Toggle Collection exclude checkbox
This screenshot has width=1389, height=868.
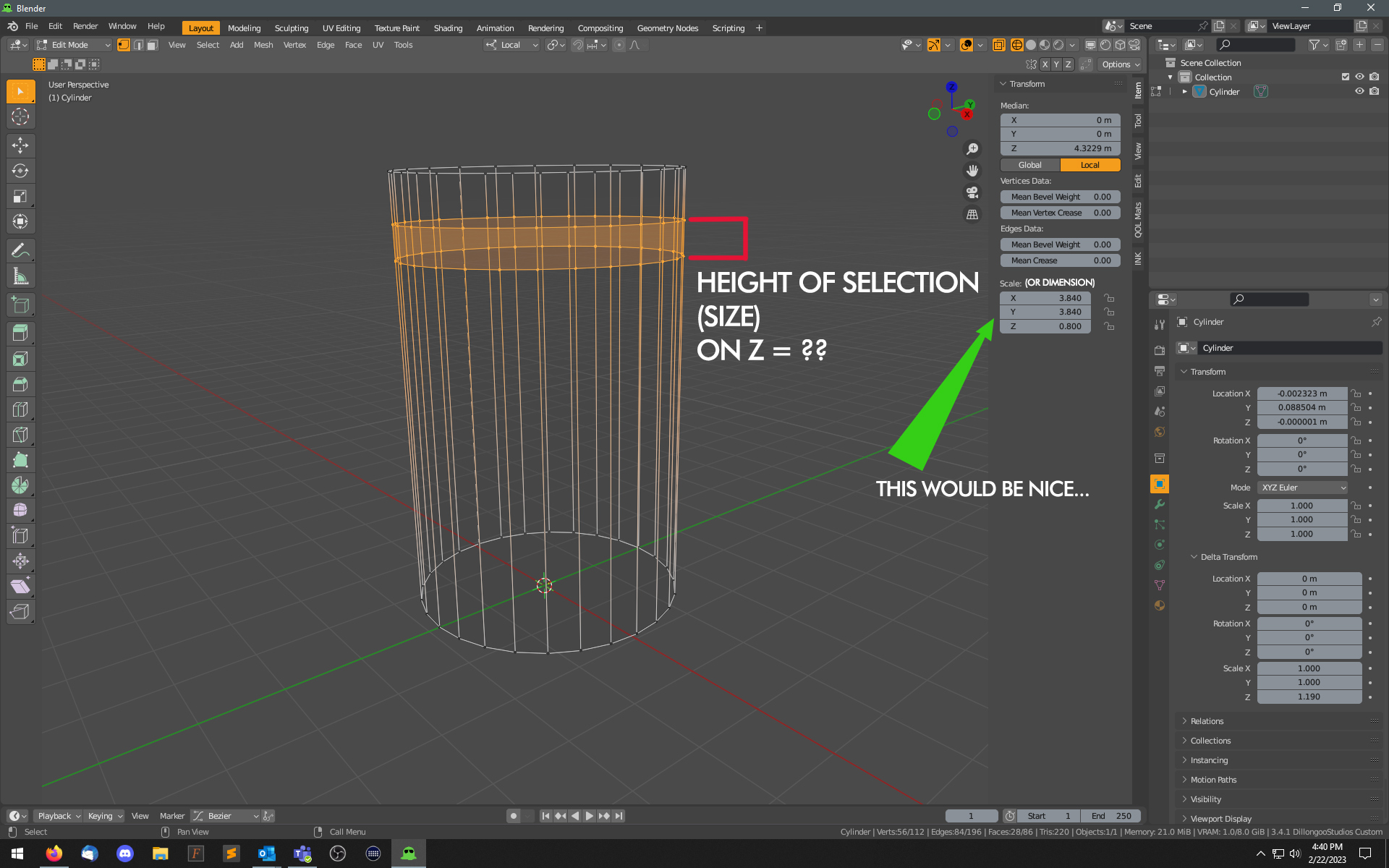pos(1346,77)
